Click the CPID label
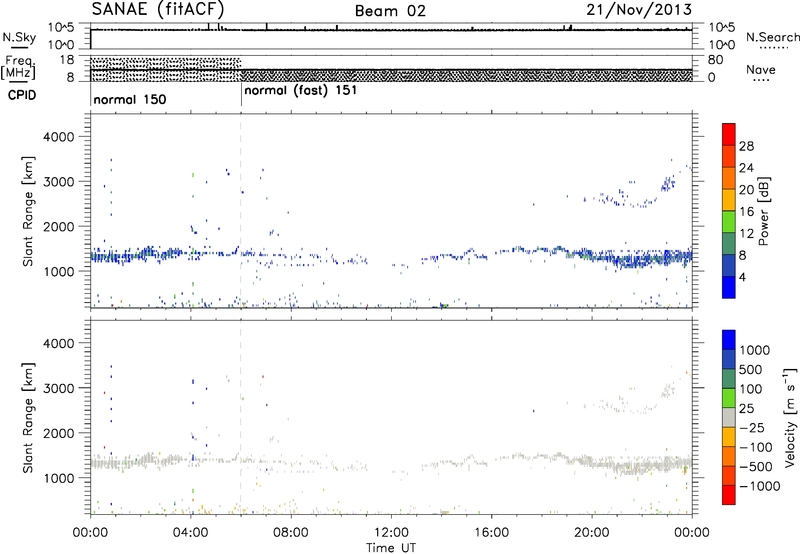The image size is (800, 554). [x=22, y=95]
